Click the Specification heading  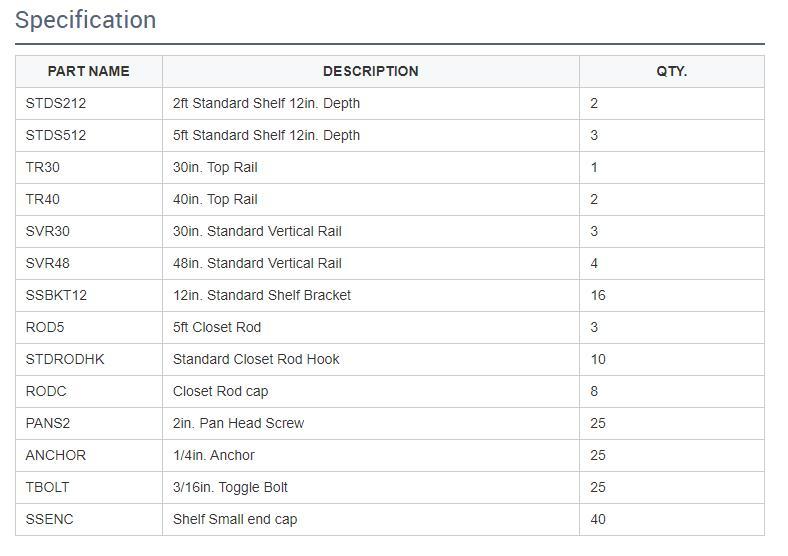coord(85,21)
